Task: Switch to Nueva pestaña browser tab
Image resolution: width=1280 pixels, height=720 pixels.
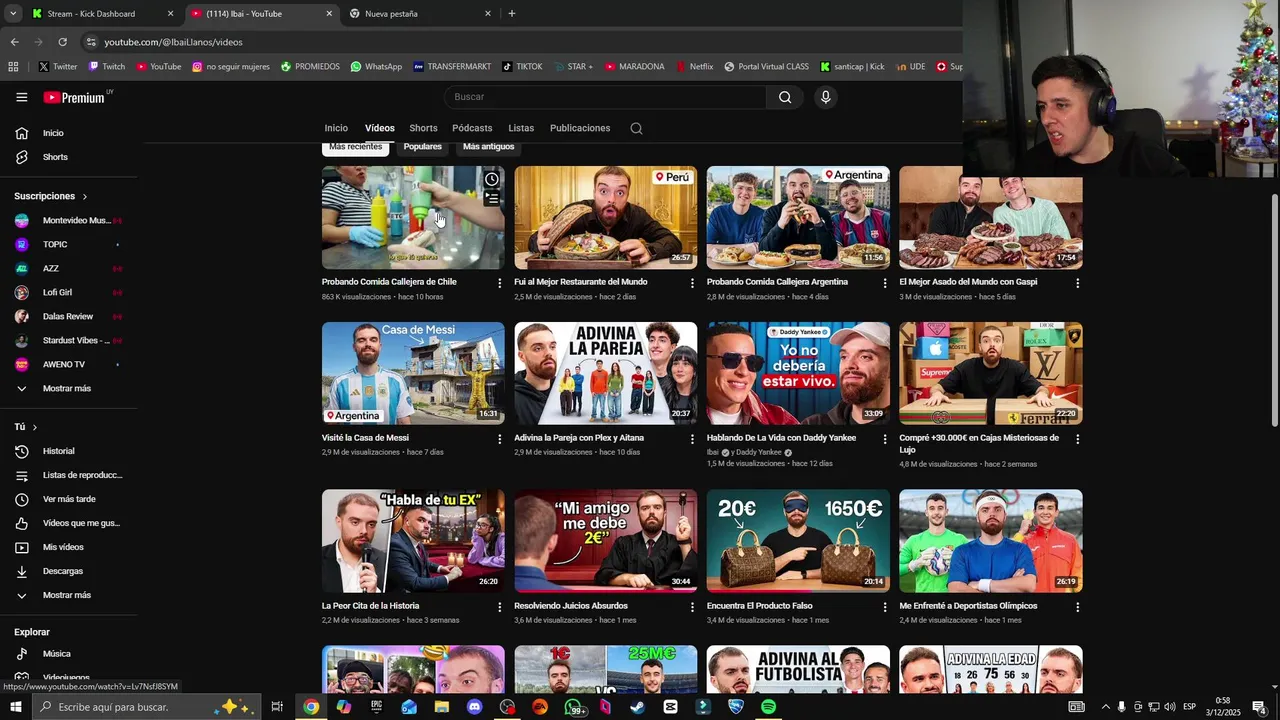Action: (x=420, y=14)
